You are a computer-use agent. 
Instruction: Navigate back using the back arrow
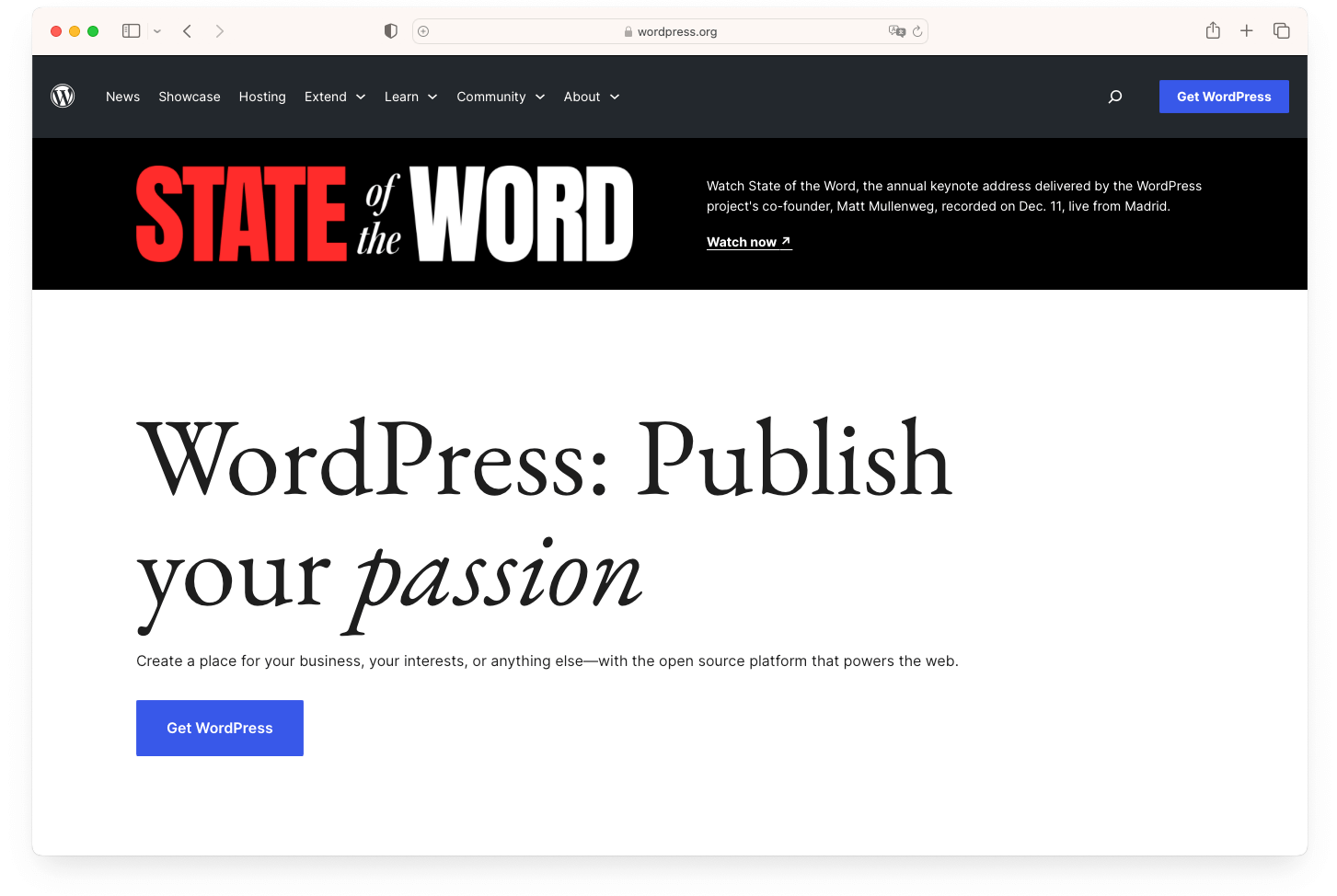click(187, 30)
